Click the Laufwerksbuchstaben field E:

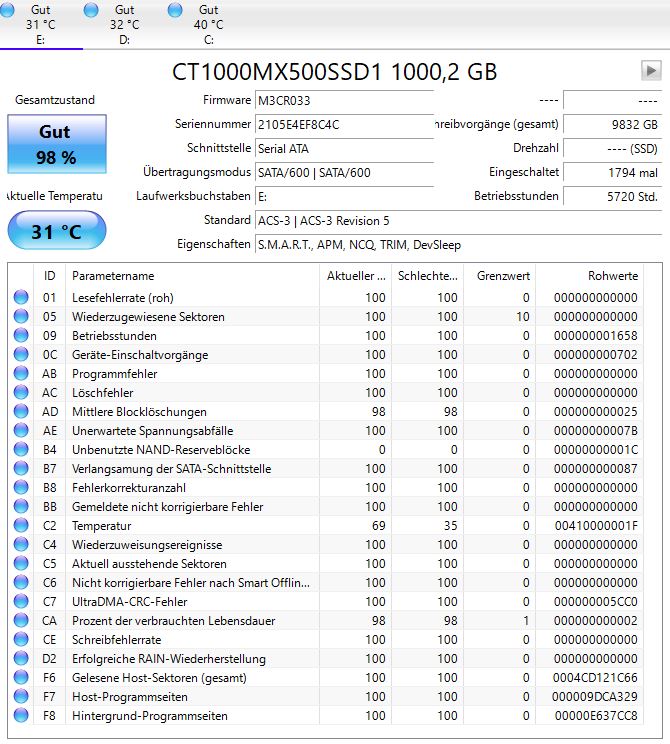tap(344, 196)
